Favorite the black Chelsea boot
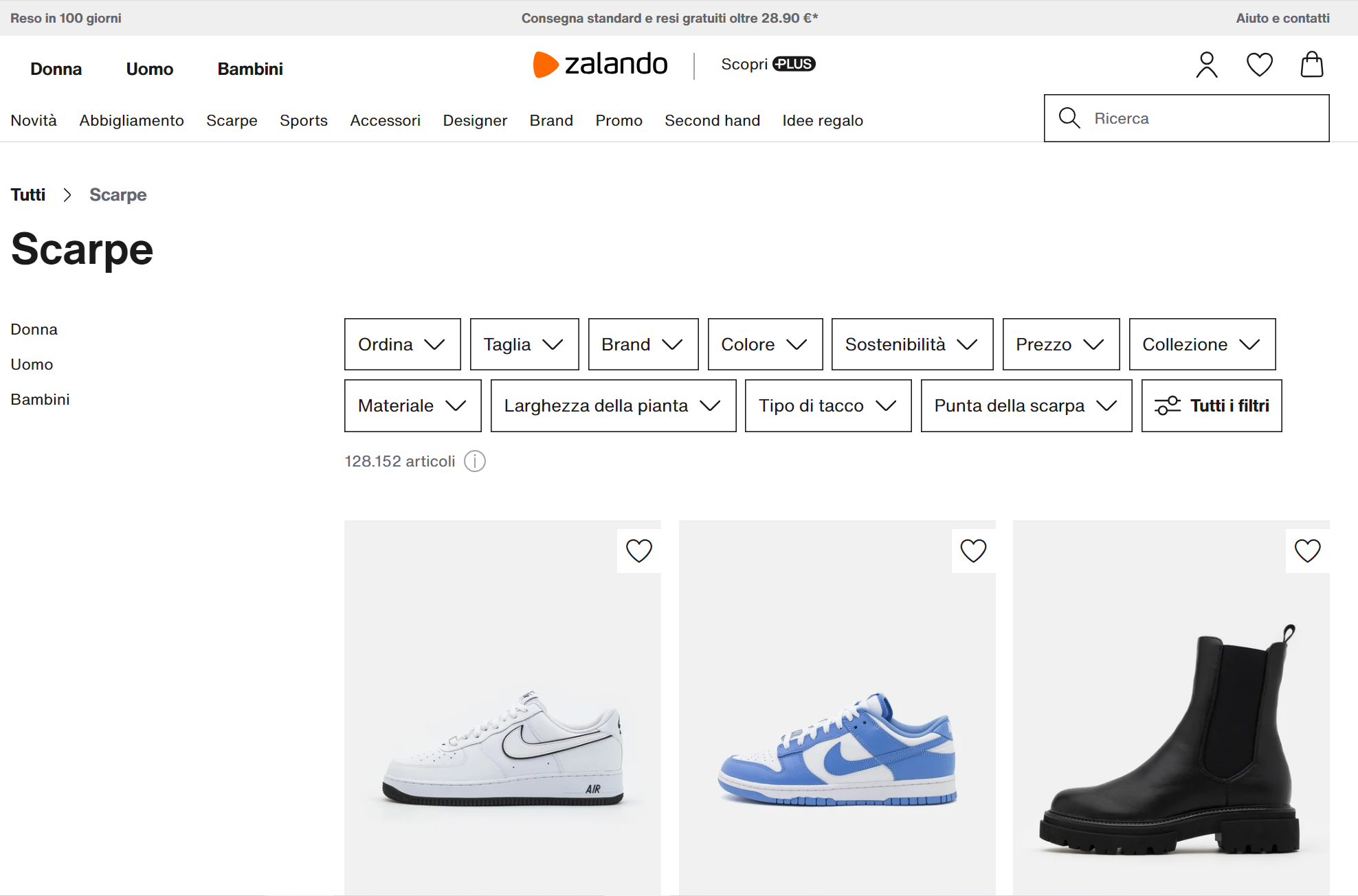 [x=1308, y=550]
